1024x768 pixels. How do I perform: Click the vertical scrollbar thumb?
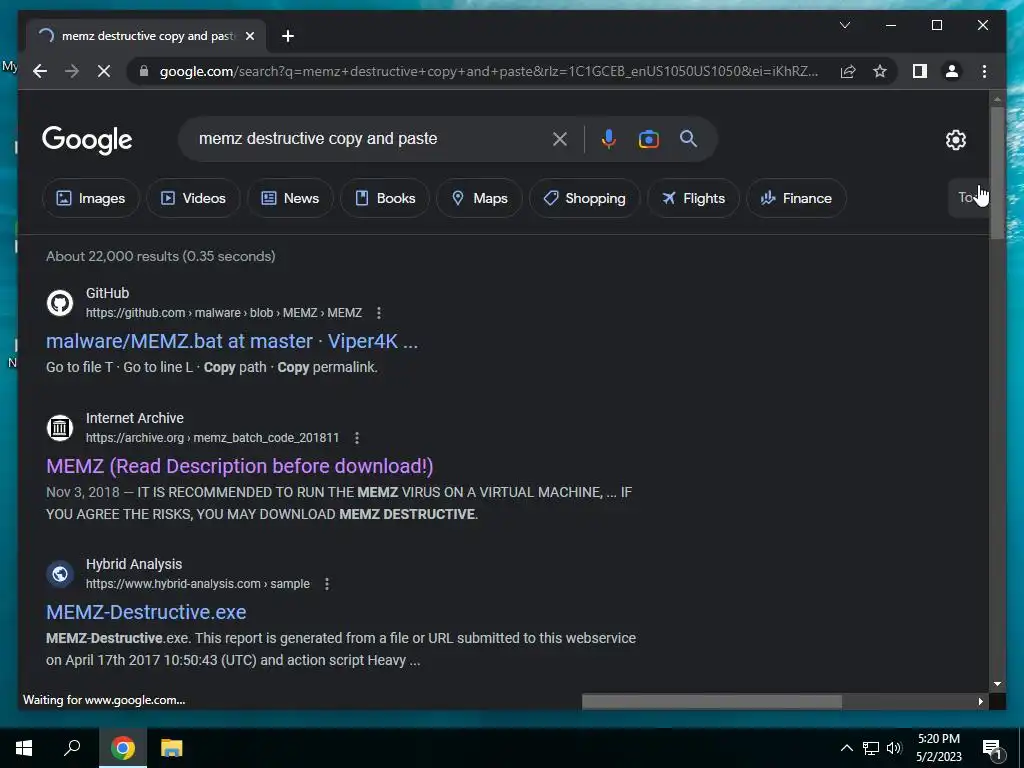click(x=997, y=172)
